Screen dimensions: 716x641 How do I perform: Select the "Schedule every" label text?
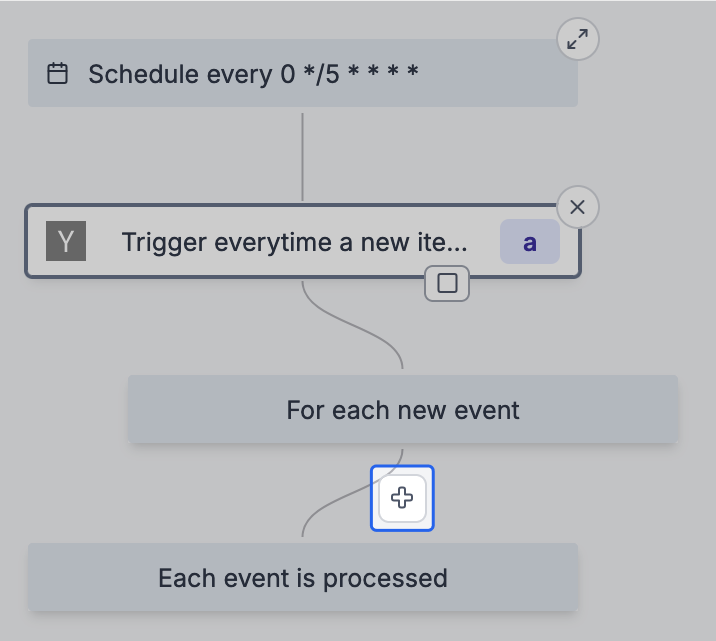pos(180,74)
